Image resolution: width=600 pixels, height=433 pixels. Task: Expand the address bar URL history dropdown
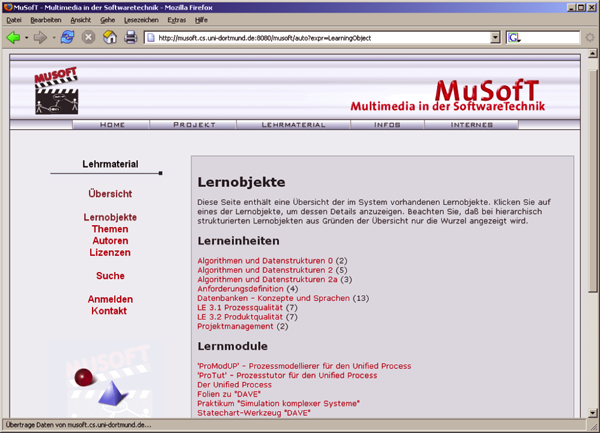pyautogui.click(x=495, y=37)
